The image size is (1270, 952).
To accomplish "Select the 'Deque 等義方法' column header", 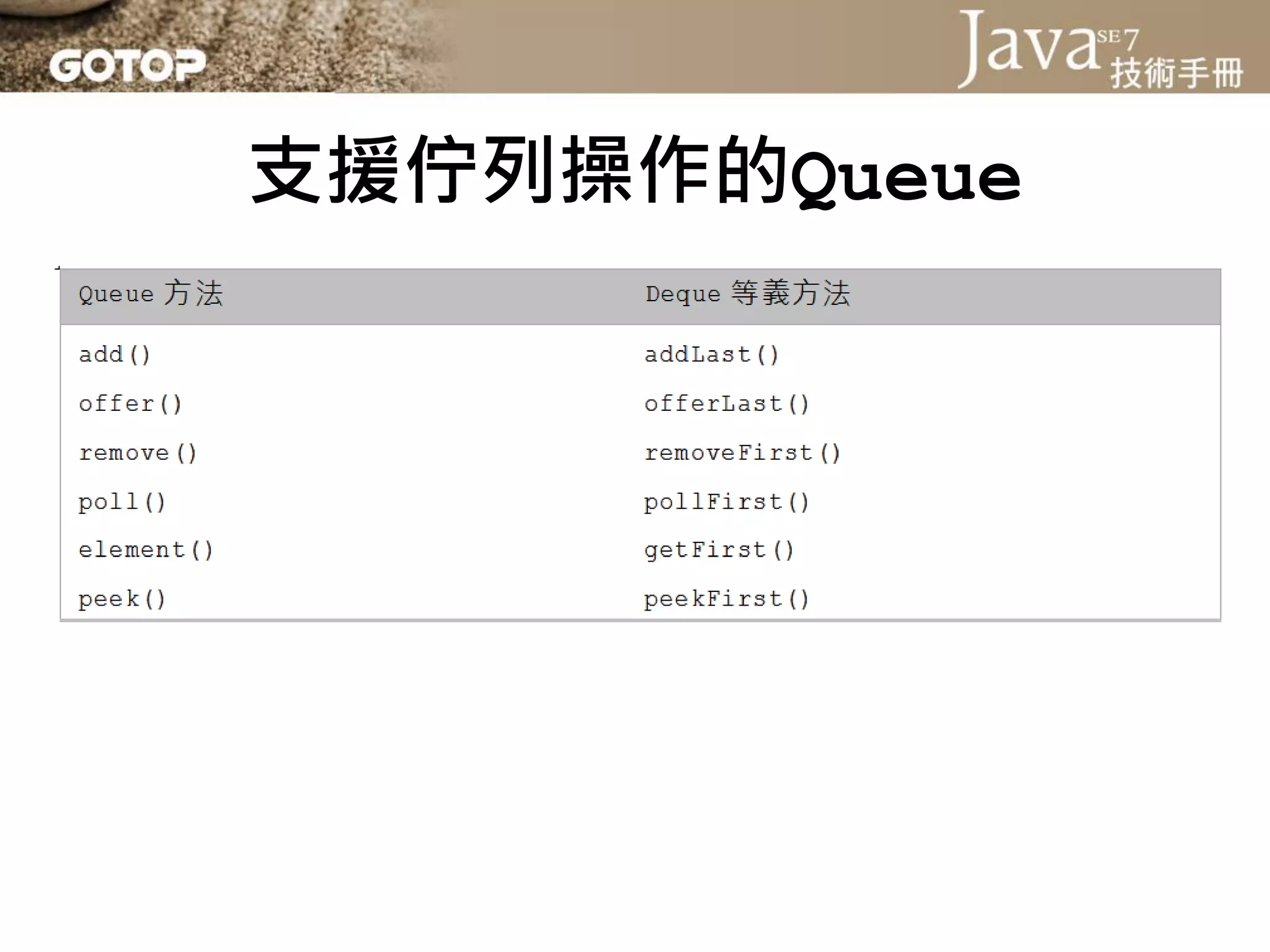I will [748, 293].
